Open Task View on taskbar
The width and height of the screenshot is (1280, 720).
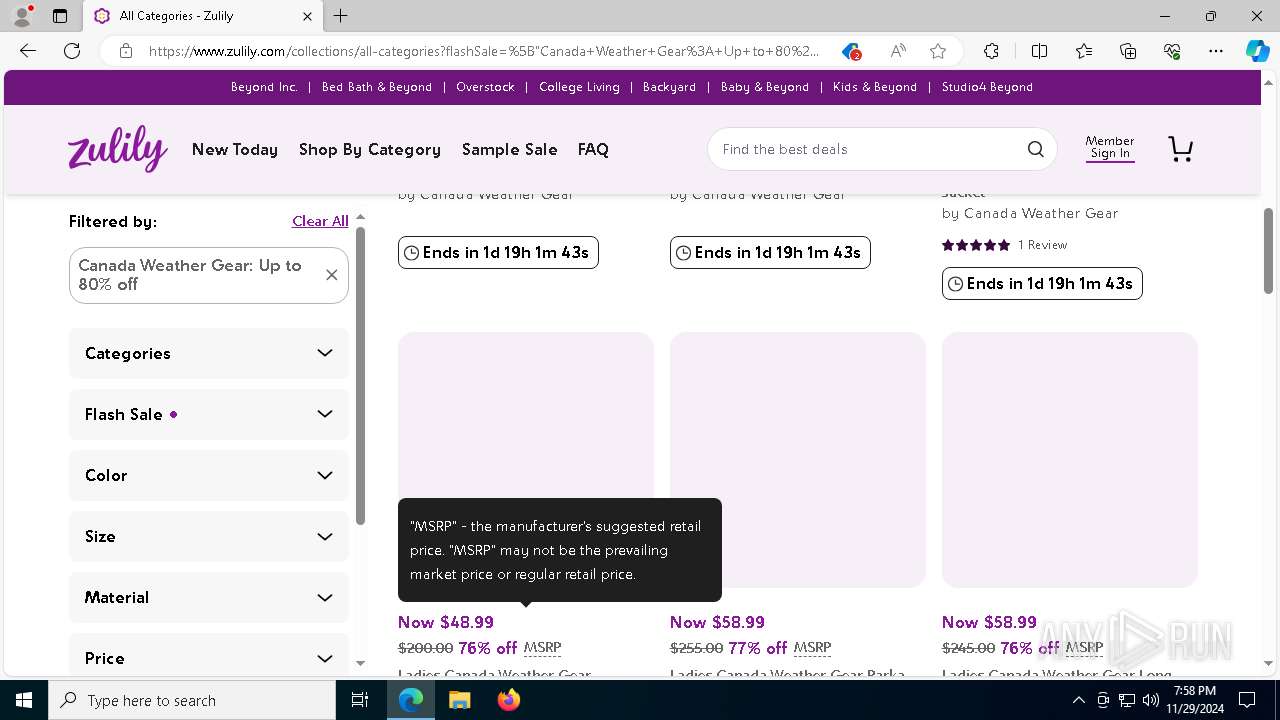360,700
